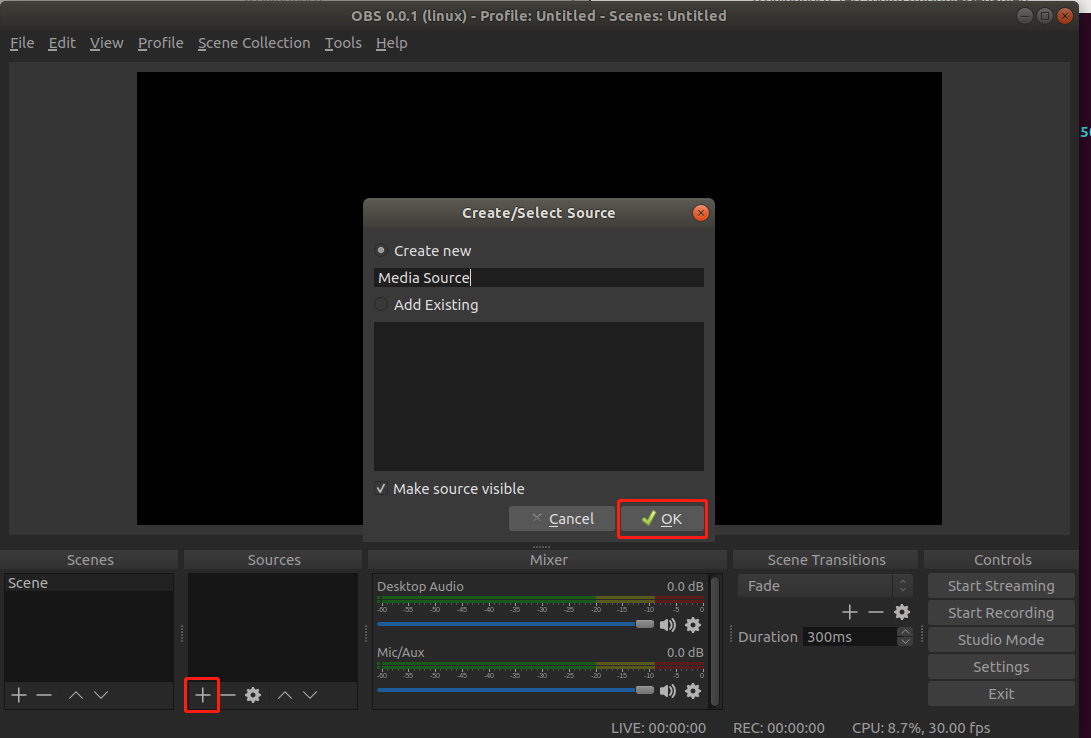Open the Scene Collection menu

(254, 43)
